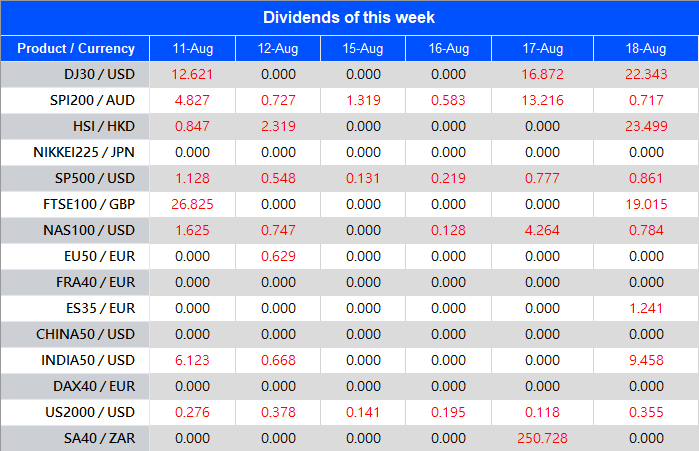Click the 4.264 value for NAS100

coord(544,230)
